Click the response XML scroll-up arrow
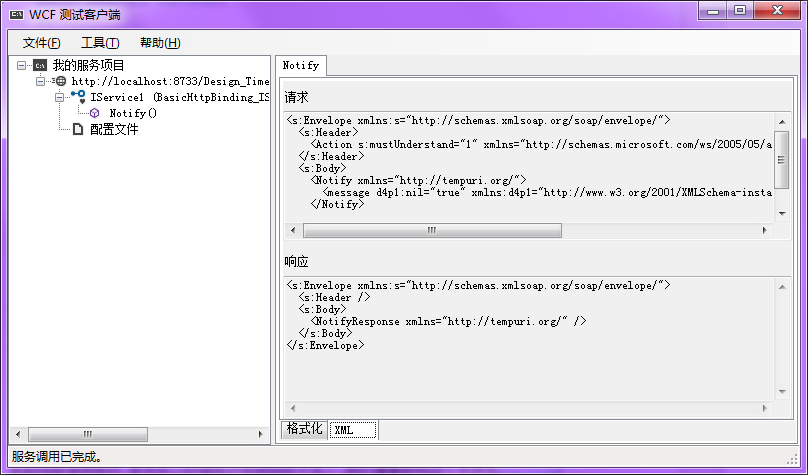This screenshot has height=475, width=808. point(782,287)
